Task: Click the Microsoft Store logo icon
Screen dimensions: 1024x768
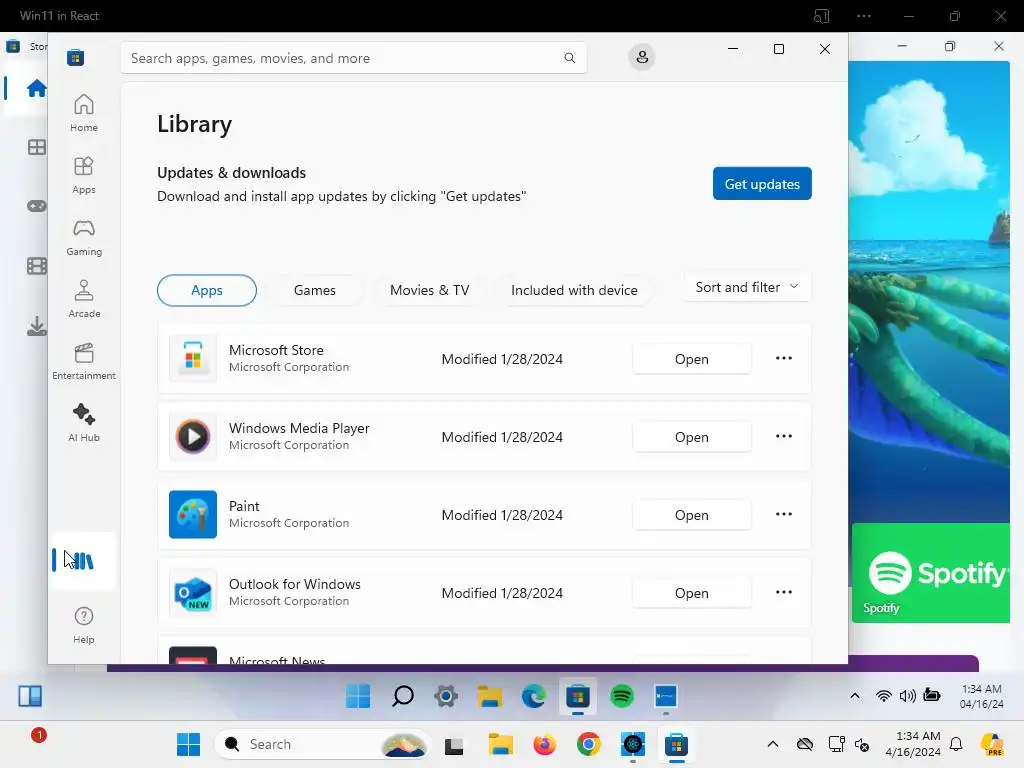Action: 75,57
